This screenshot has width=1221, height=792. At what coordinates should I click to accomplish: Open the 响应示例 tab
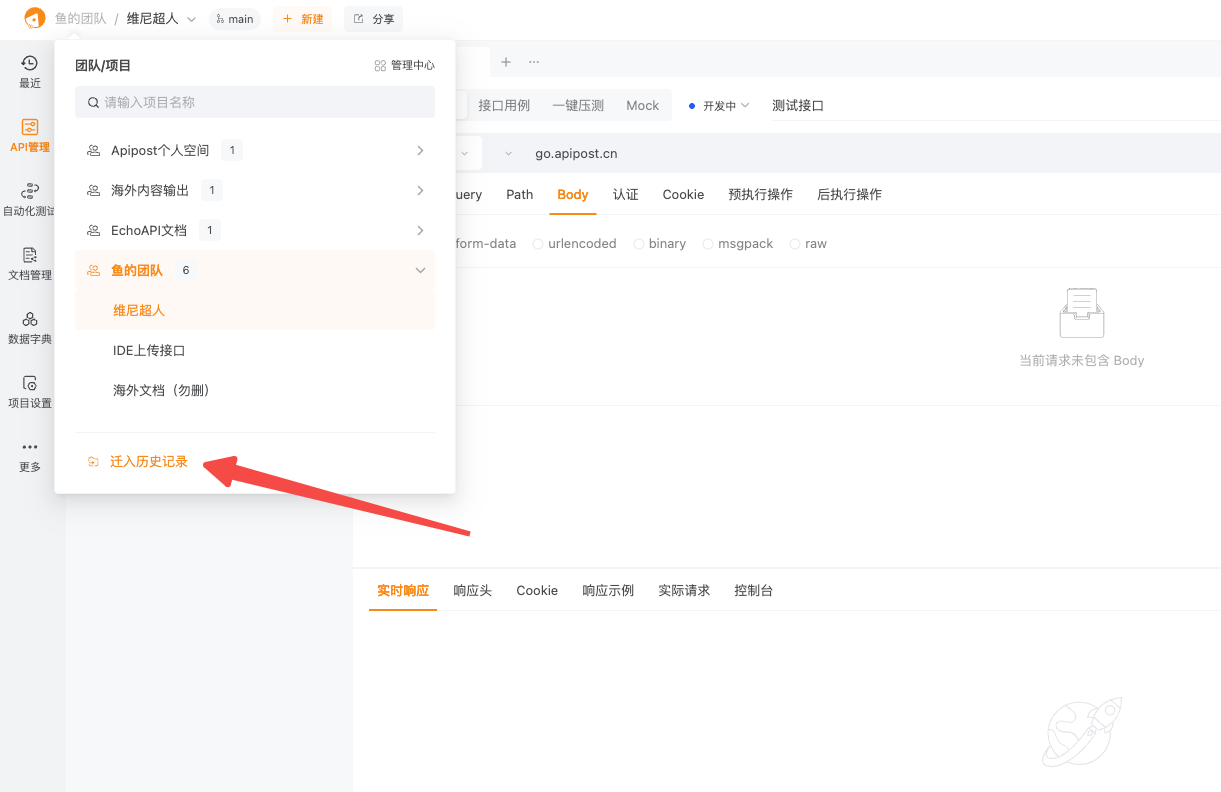[608, 591]
